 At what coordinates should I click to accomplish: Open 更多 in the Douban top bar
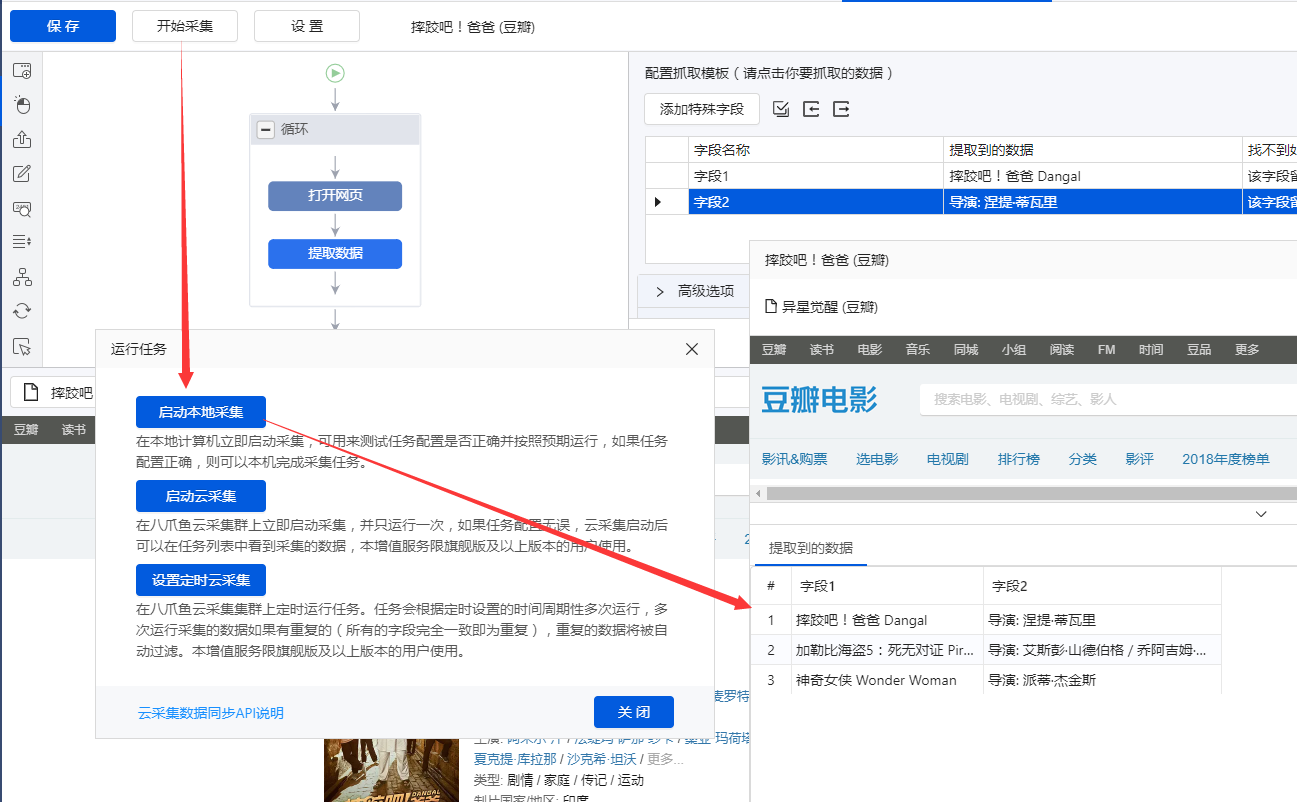coord(1247,350)
